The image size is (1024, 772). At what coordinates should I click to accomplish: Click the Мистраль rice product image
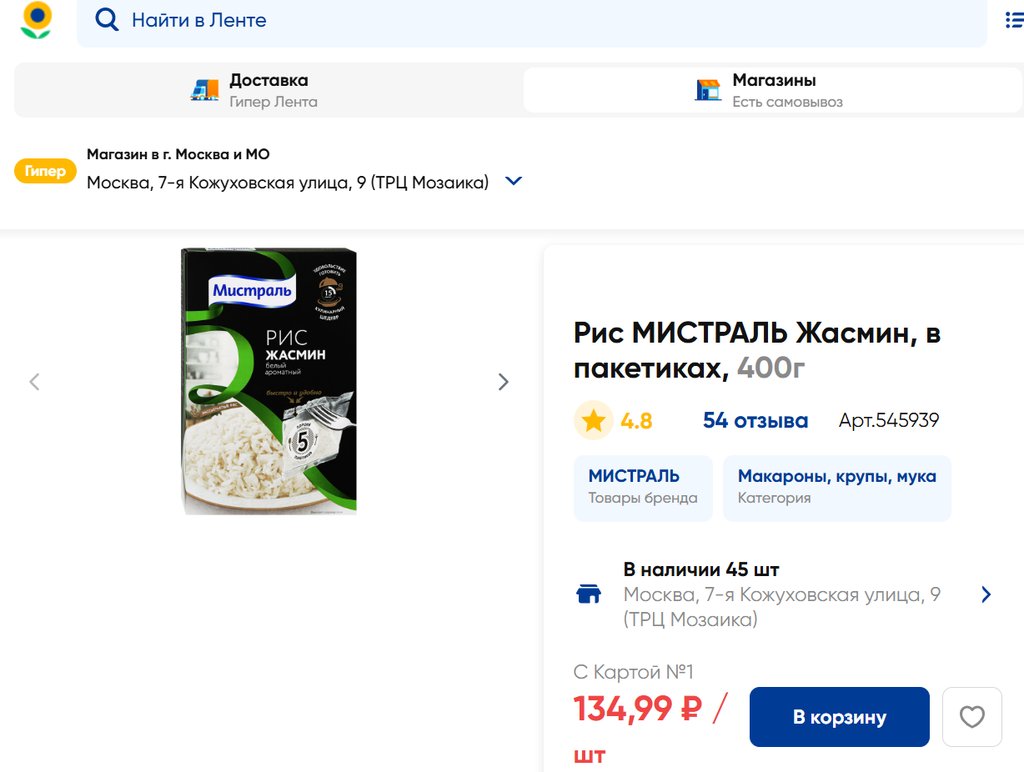[x=269, y=382]
